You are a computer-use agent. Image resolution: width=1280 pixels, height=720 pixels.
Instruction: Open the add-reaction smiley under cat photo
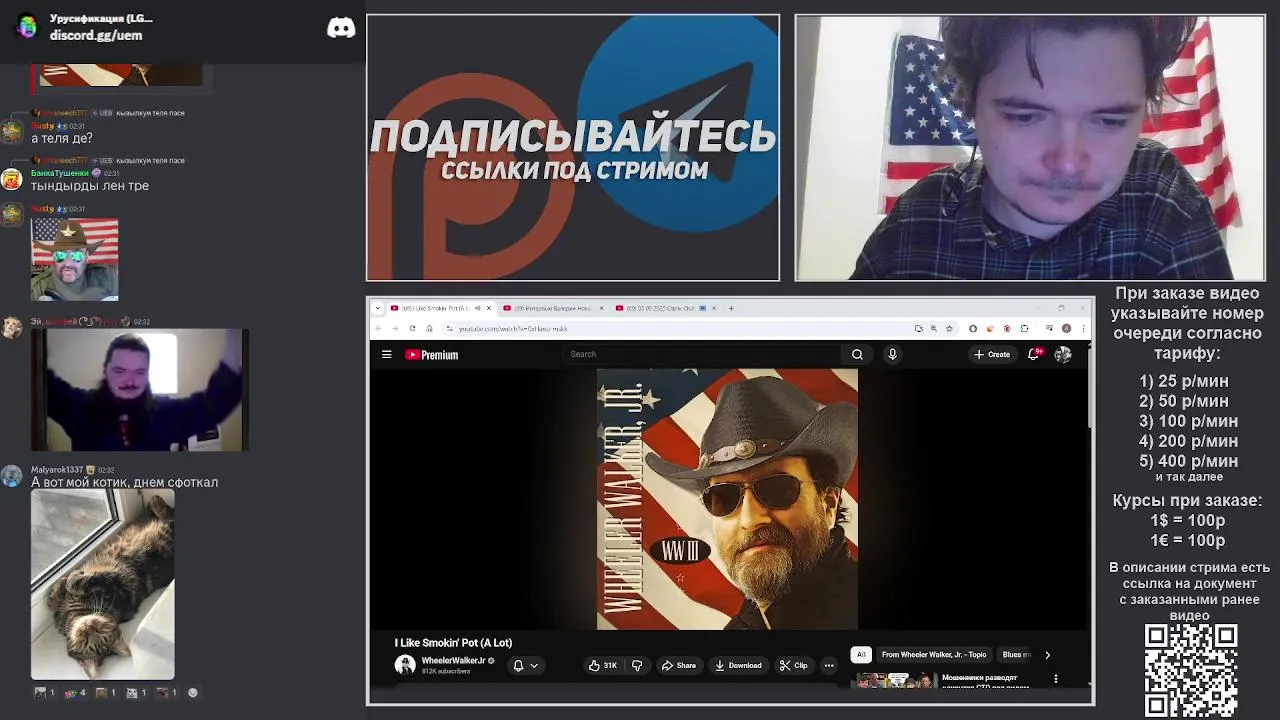[193, 692]
